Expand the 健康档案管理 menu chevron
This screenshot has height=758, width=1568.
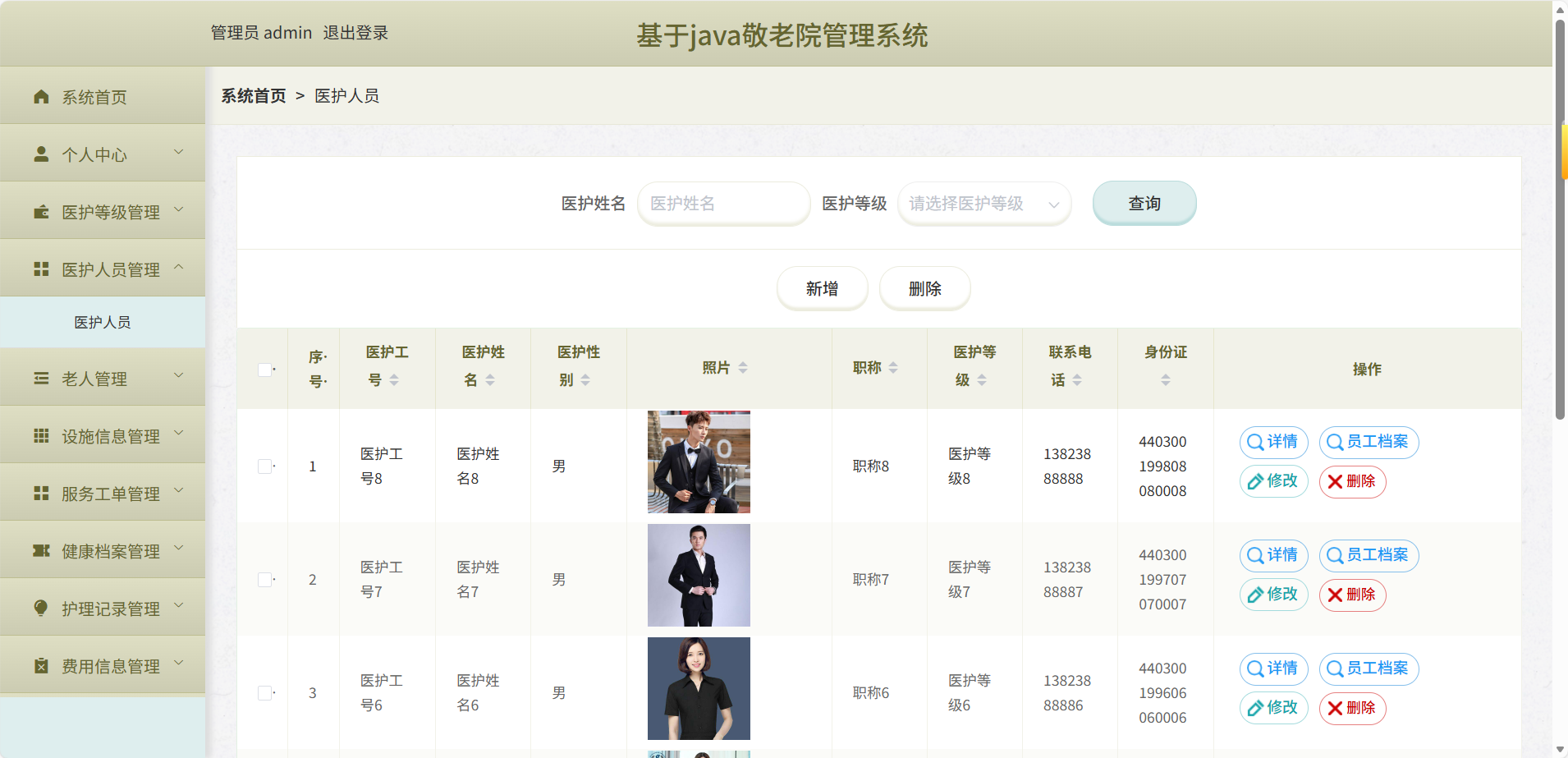pos(178,549)
